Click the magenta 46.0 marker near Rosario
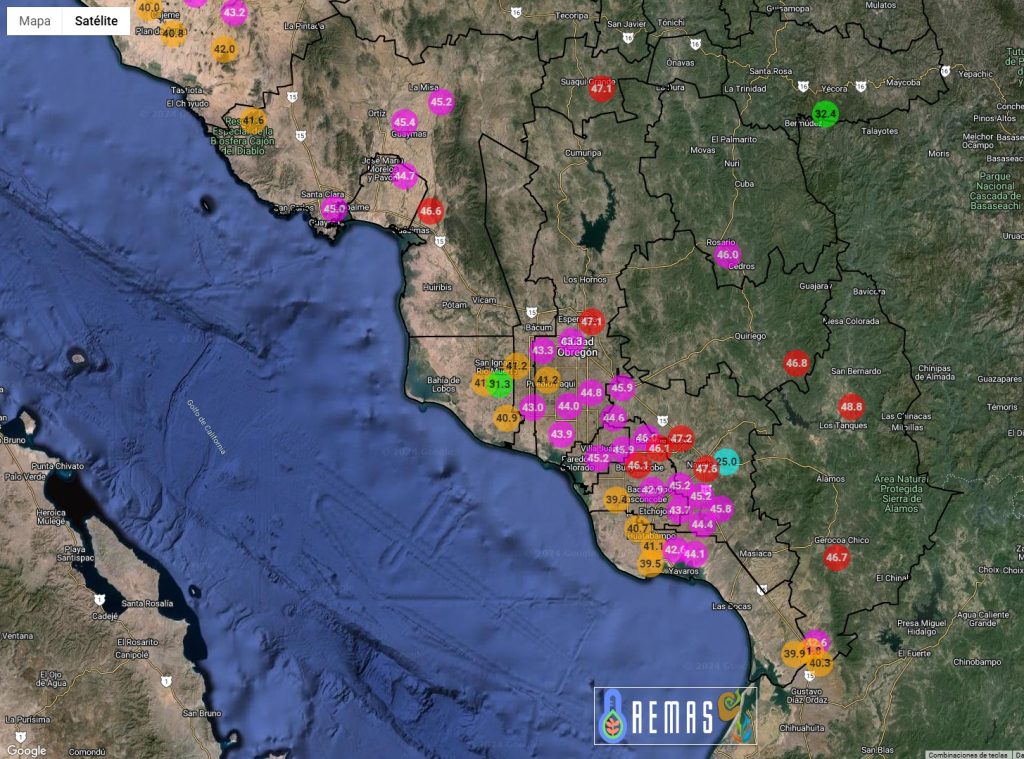Viewport: 1024px width, 759px height. (x=727, y=255)
